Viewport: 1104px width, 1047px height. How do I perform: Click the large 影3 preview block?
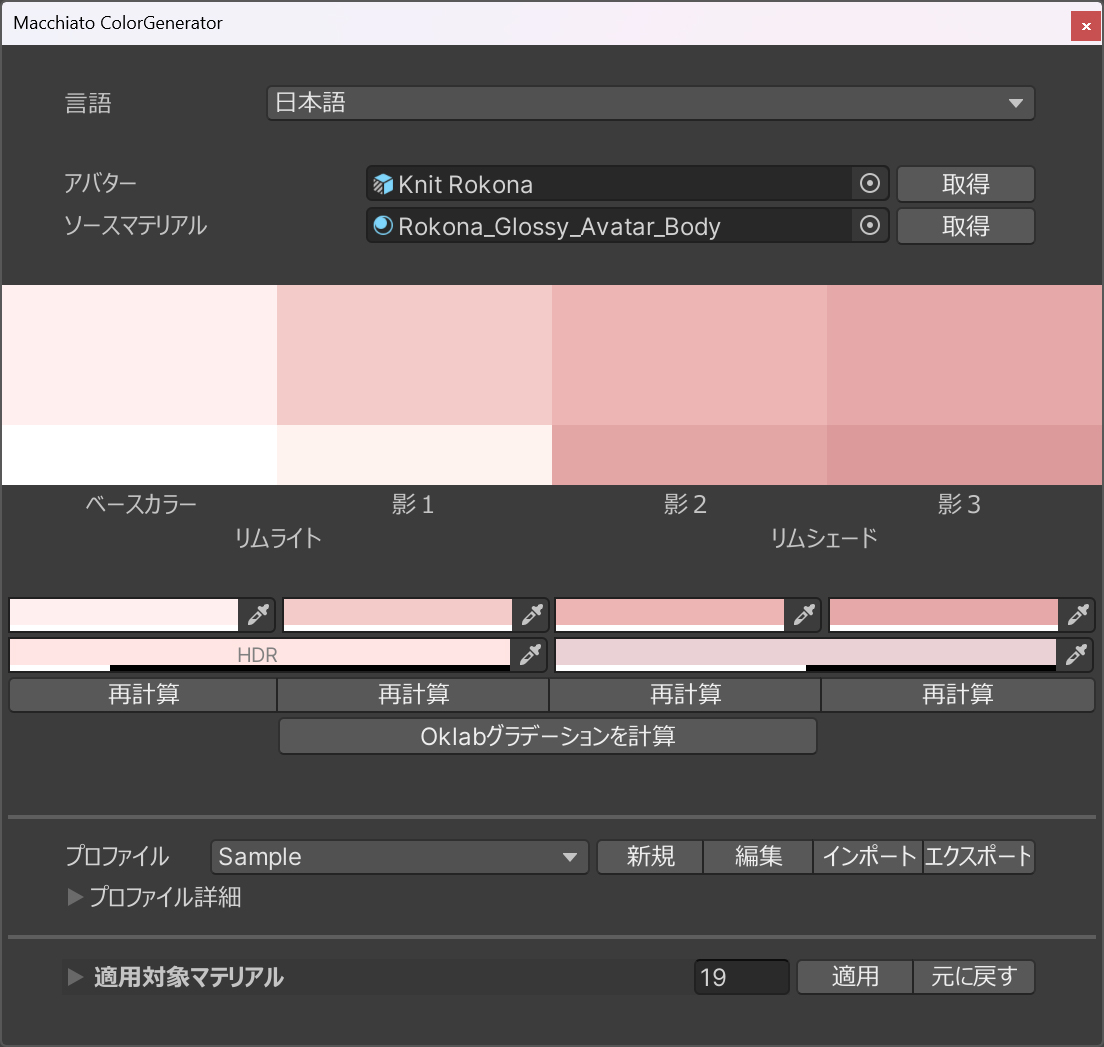click(x=965, y=355)
